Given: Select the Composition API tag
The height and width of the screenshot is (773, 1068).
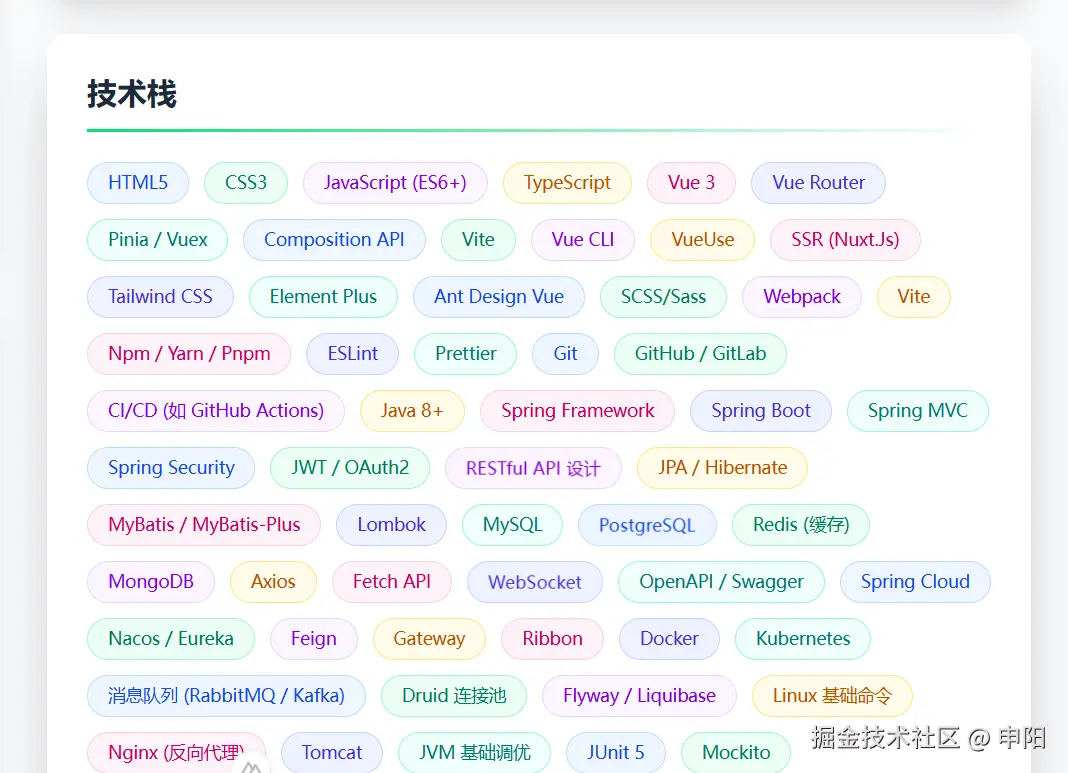Looking at the screenshot, I should click(x=334, y=240).
